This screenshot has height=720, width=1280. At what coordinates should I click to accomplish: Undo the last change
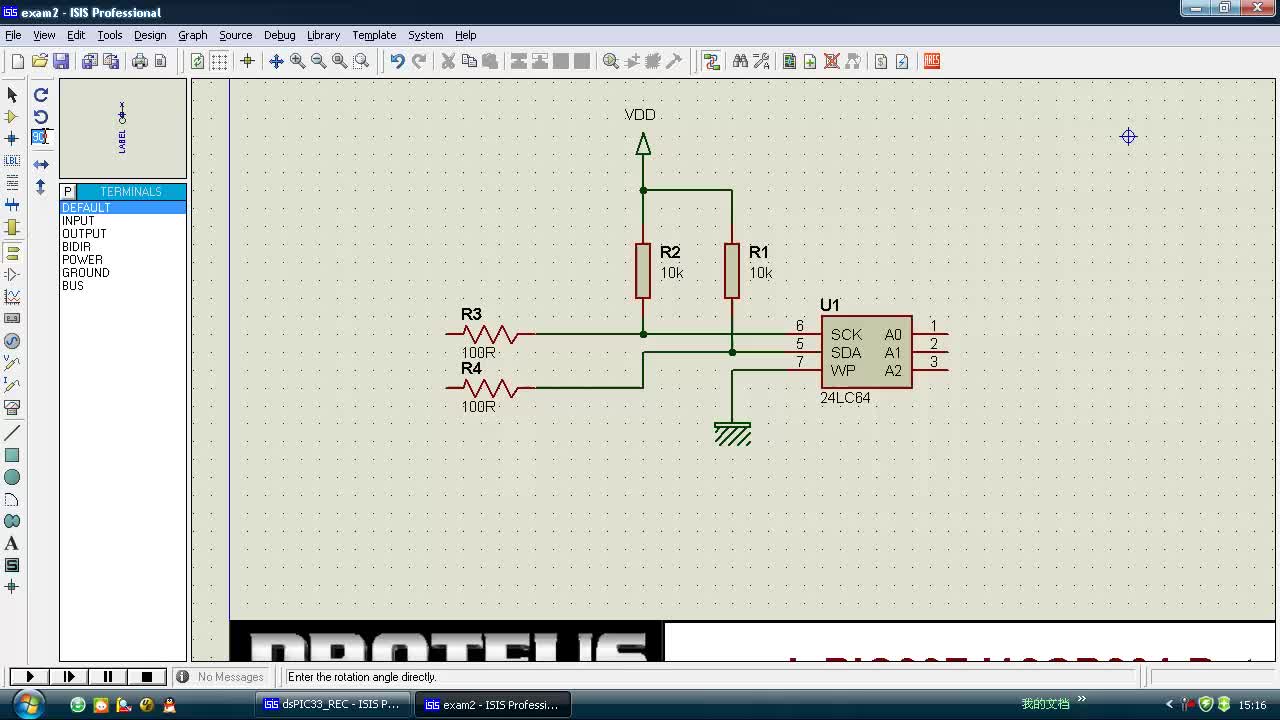(397, 61)
